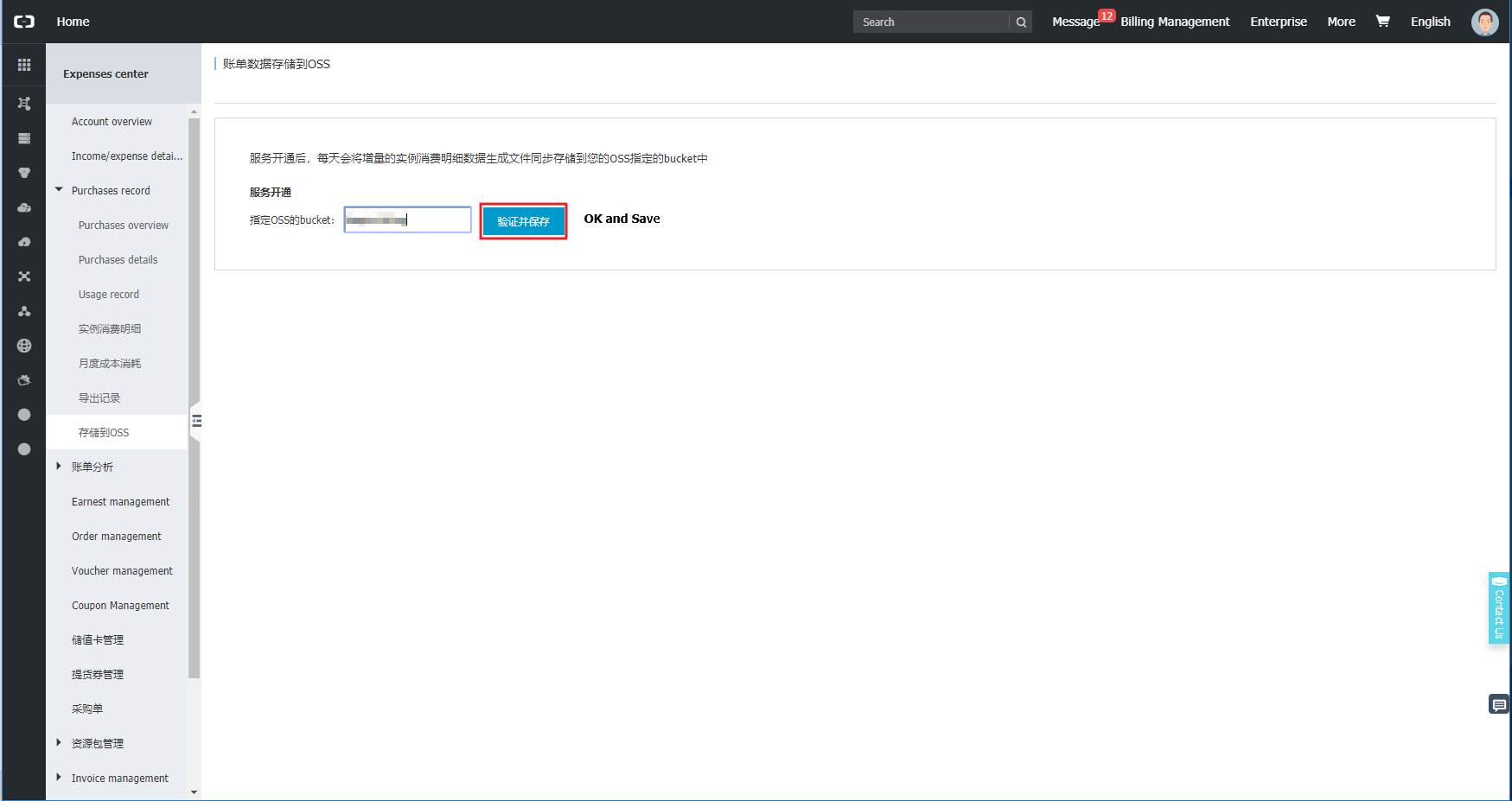Screen dimensions: 1512x801
Task: Open the shopping cart icon
Action: (1382, 22)
